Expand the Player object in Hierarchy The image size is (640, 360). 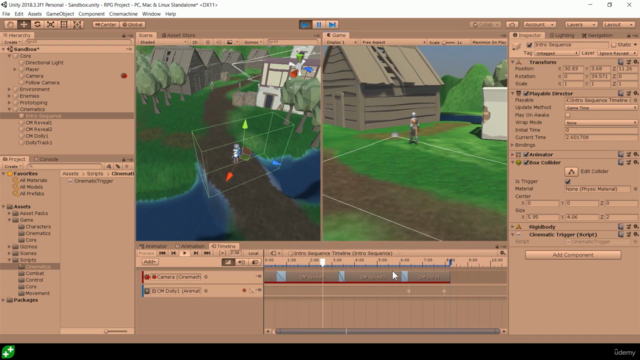(15, 69)
